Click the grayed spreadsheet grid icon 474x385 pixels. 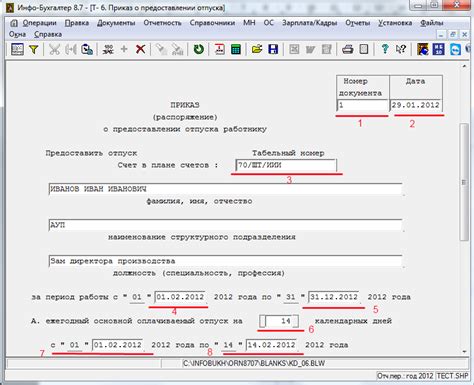(327, 50)
